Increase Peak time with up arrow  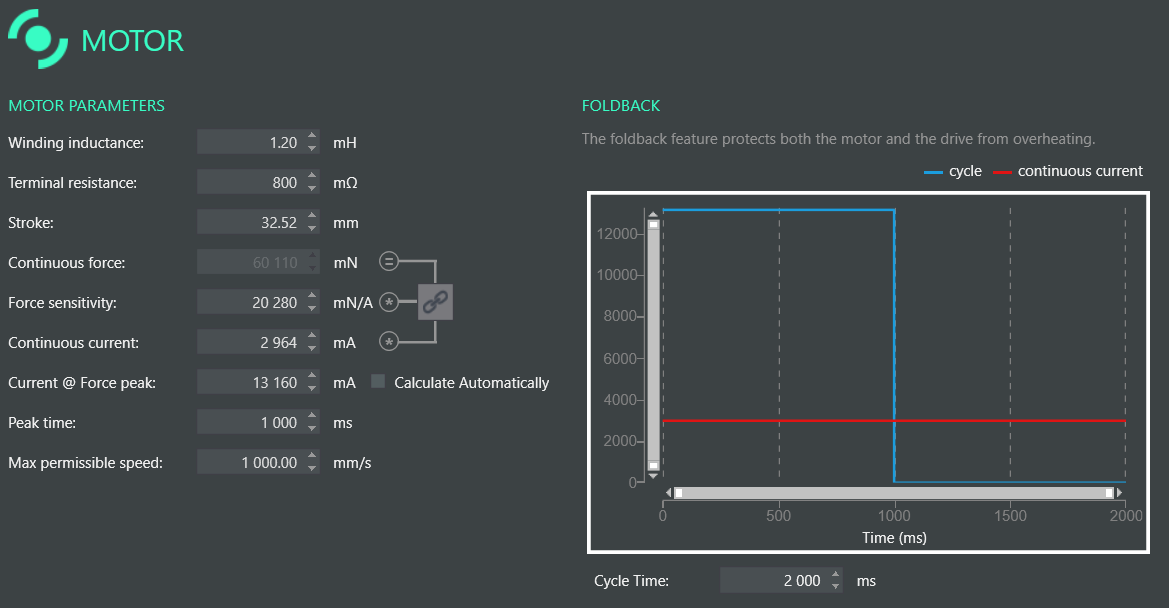(x=312, y=416)
